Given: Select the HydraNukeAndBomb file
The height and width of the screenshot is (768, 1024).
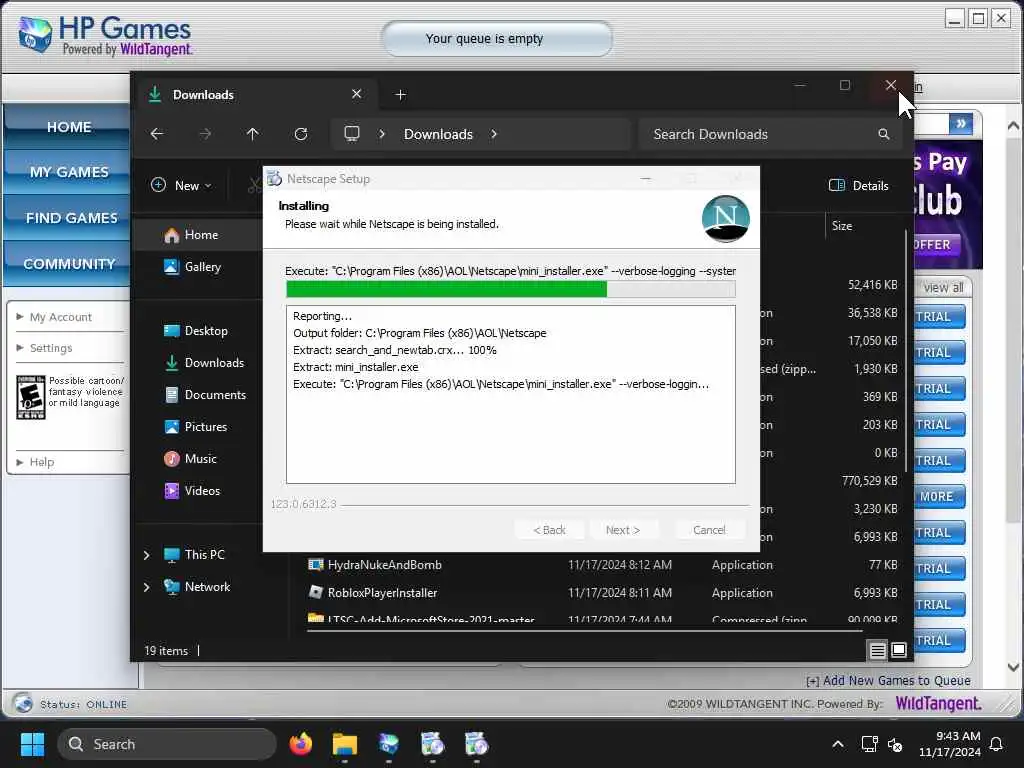Looking at the screenshot, I should (385, 565).
